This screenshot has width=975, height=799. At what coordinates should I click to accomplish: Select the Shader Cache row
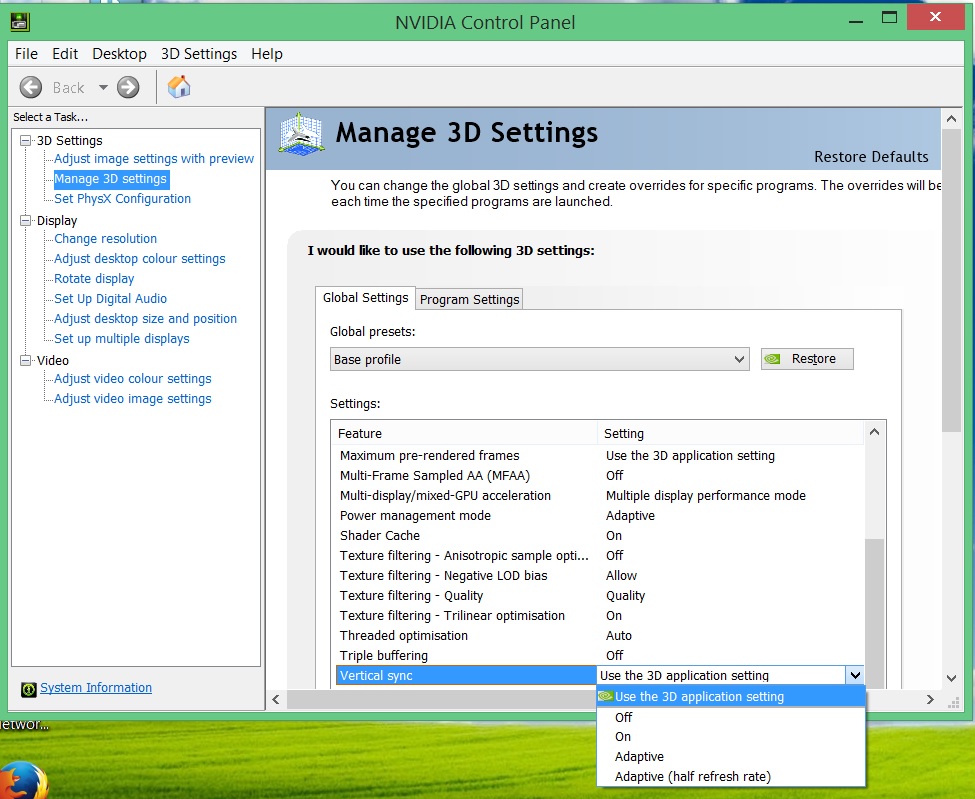click(x=599, y=535)
